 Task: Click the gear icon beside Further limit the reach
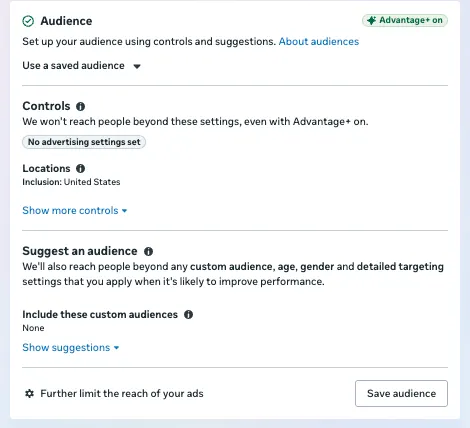pos(29,393)
